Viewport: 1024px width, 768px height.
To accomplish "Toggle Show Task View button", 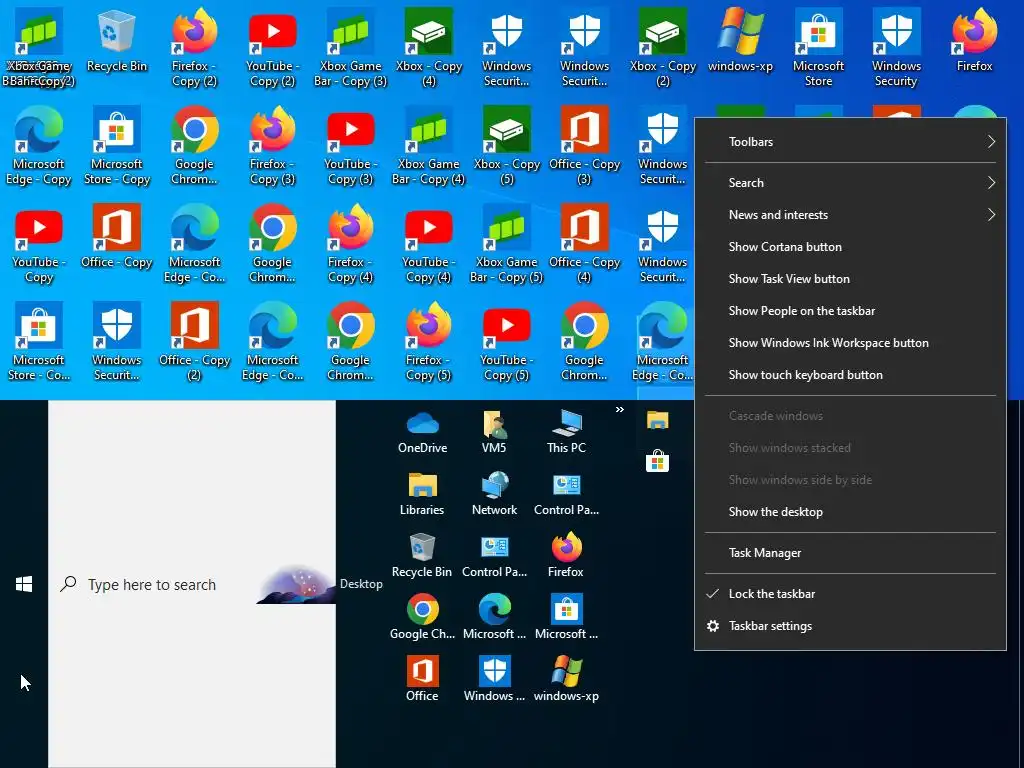I will (850, 279).
